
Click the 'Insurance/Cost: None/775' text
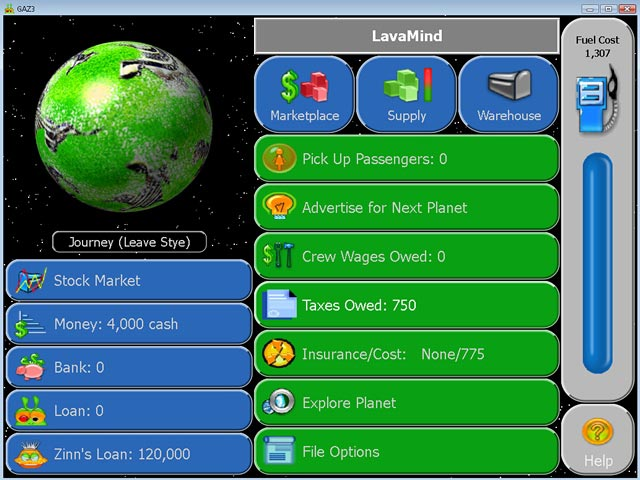pos(393,354)
